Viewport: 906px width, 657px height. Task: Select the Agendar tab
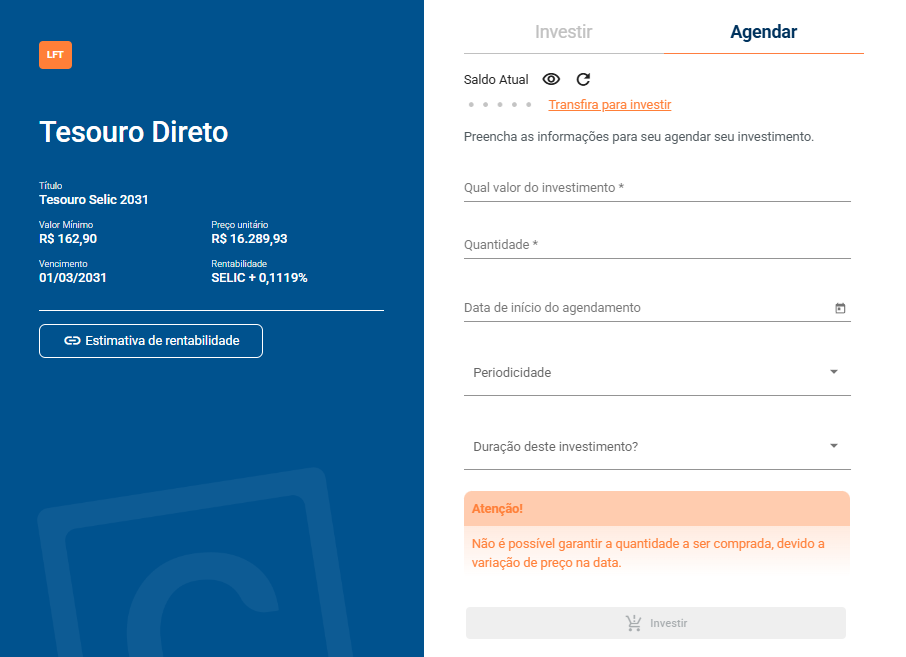(763, 32)
